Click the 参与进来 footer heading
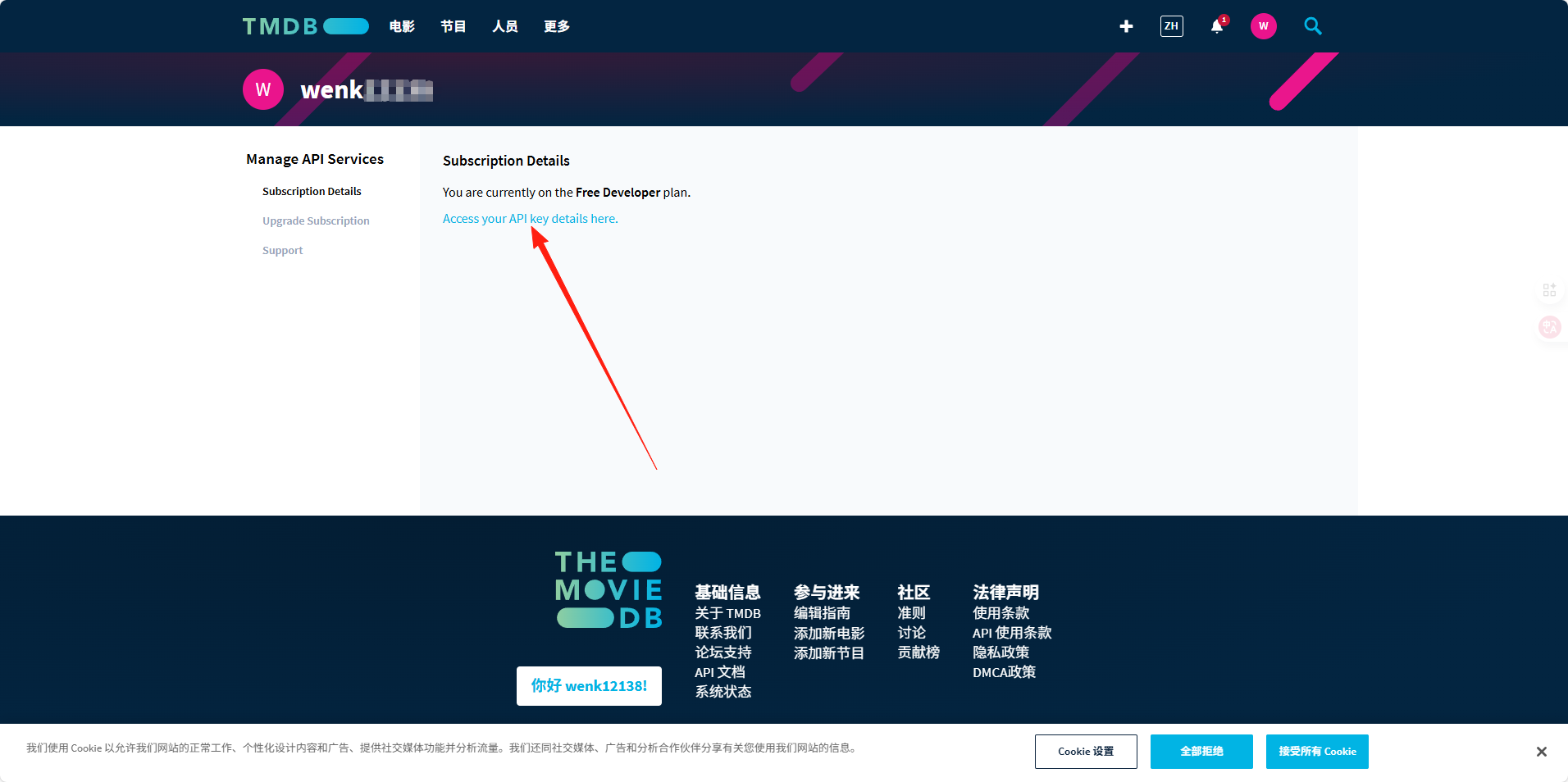The height and width of the screenshot is (782, 1568). 827,592
